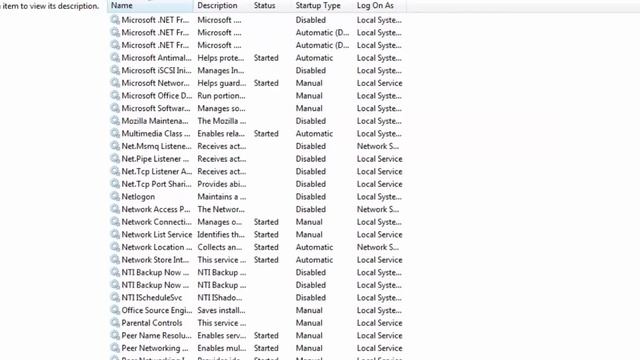Select the Netlogon service gear icon
The width and height of the screenshot is (640, 360).
115,196
